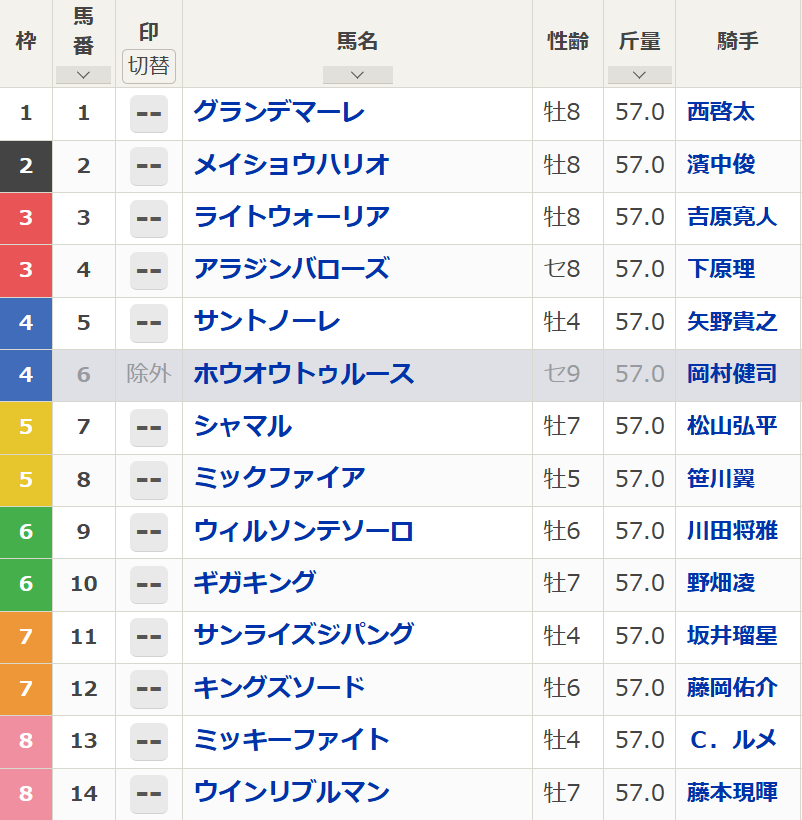Expand the 馬名 column sort arrow
Screen dimensions: 802x820
(x=357, y=75)
